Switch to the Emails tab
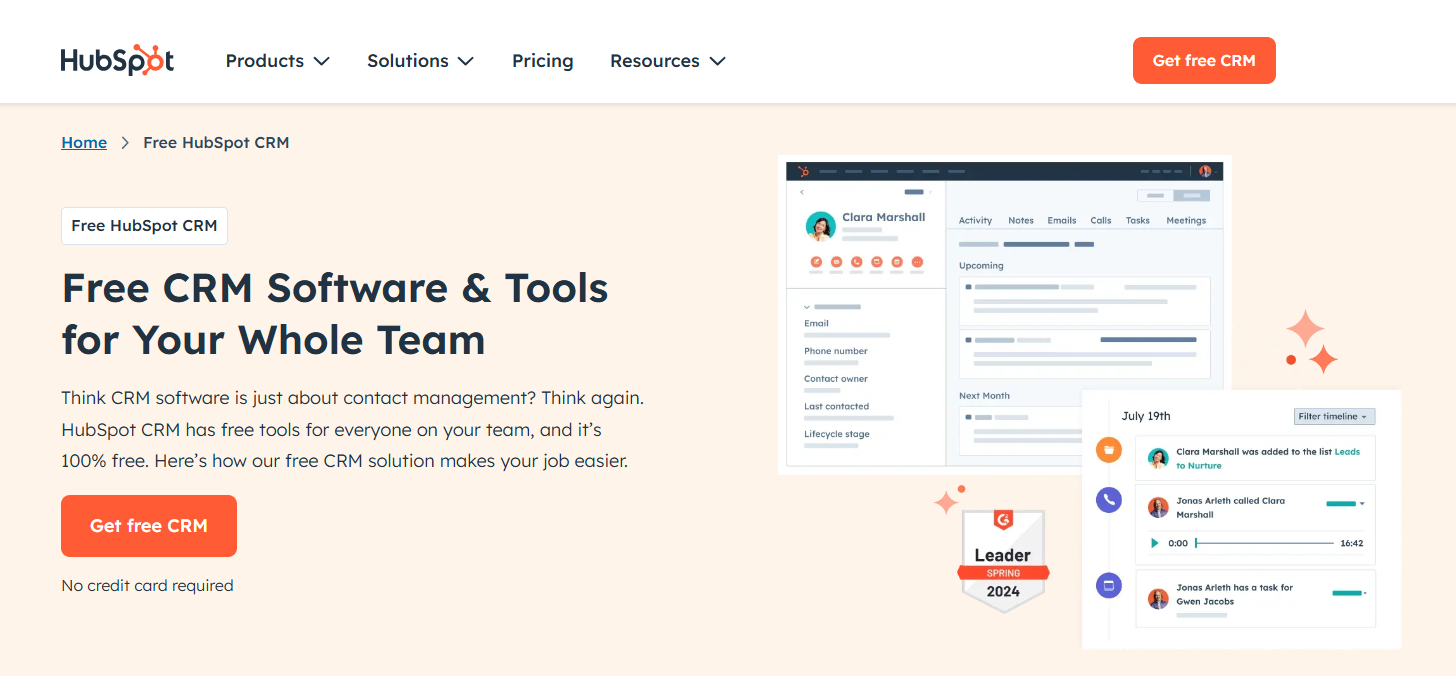1456x676 pixels. tap(1062, 220)
